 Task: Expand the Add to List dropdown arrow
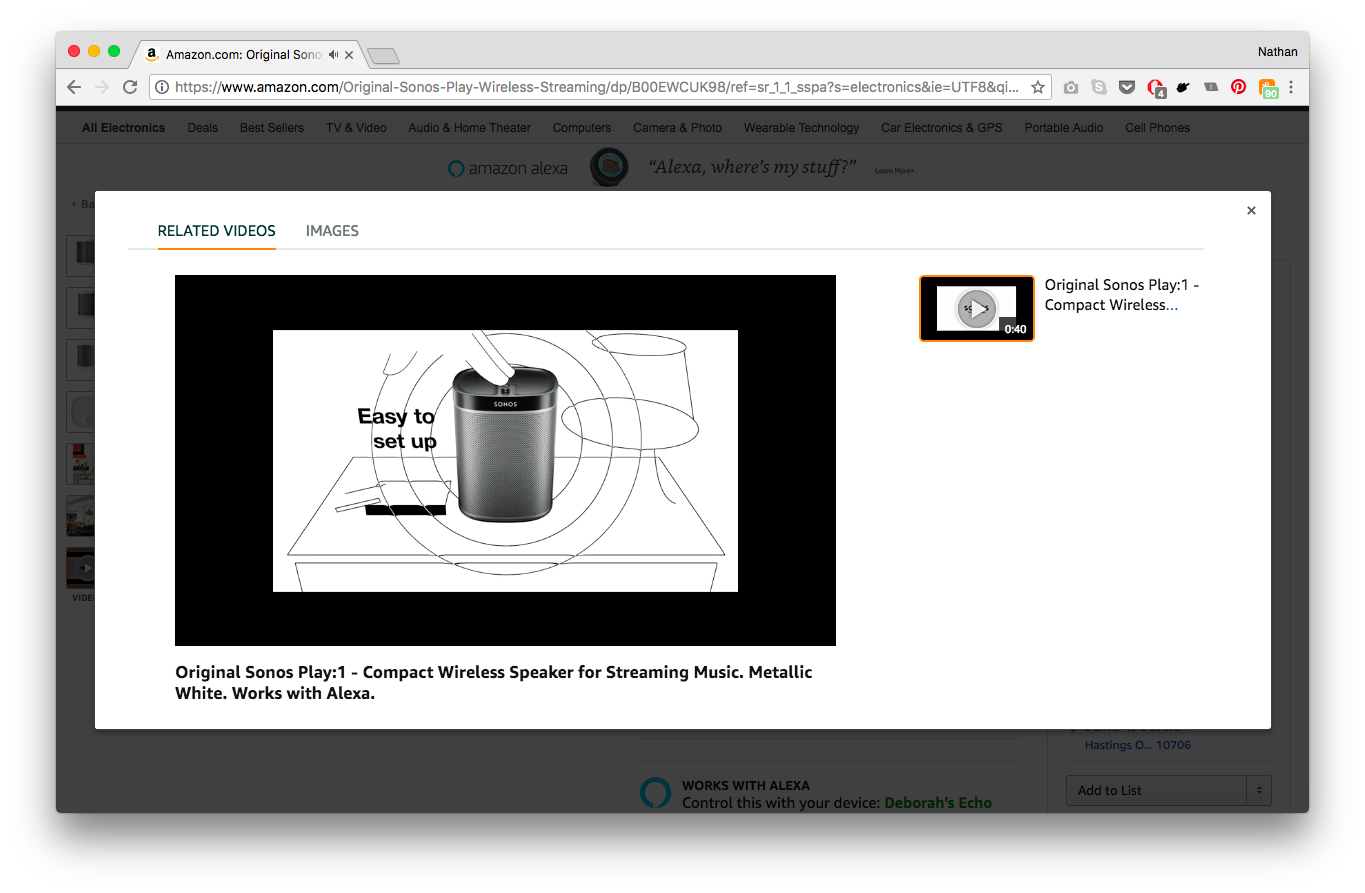point(1259,790)
